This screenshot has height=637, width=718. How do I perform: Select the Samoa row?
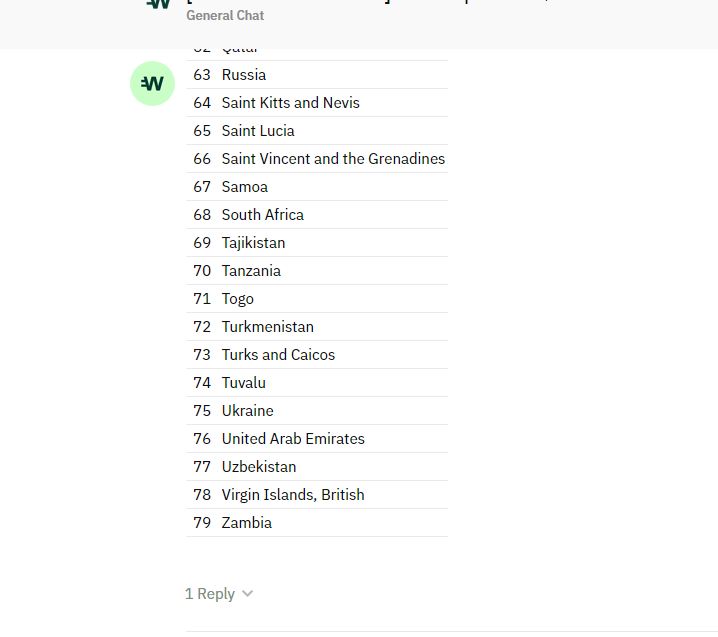(317, 187)
